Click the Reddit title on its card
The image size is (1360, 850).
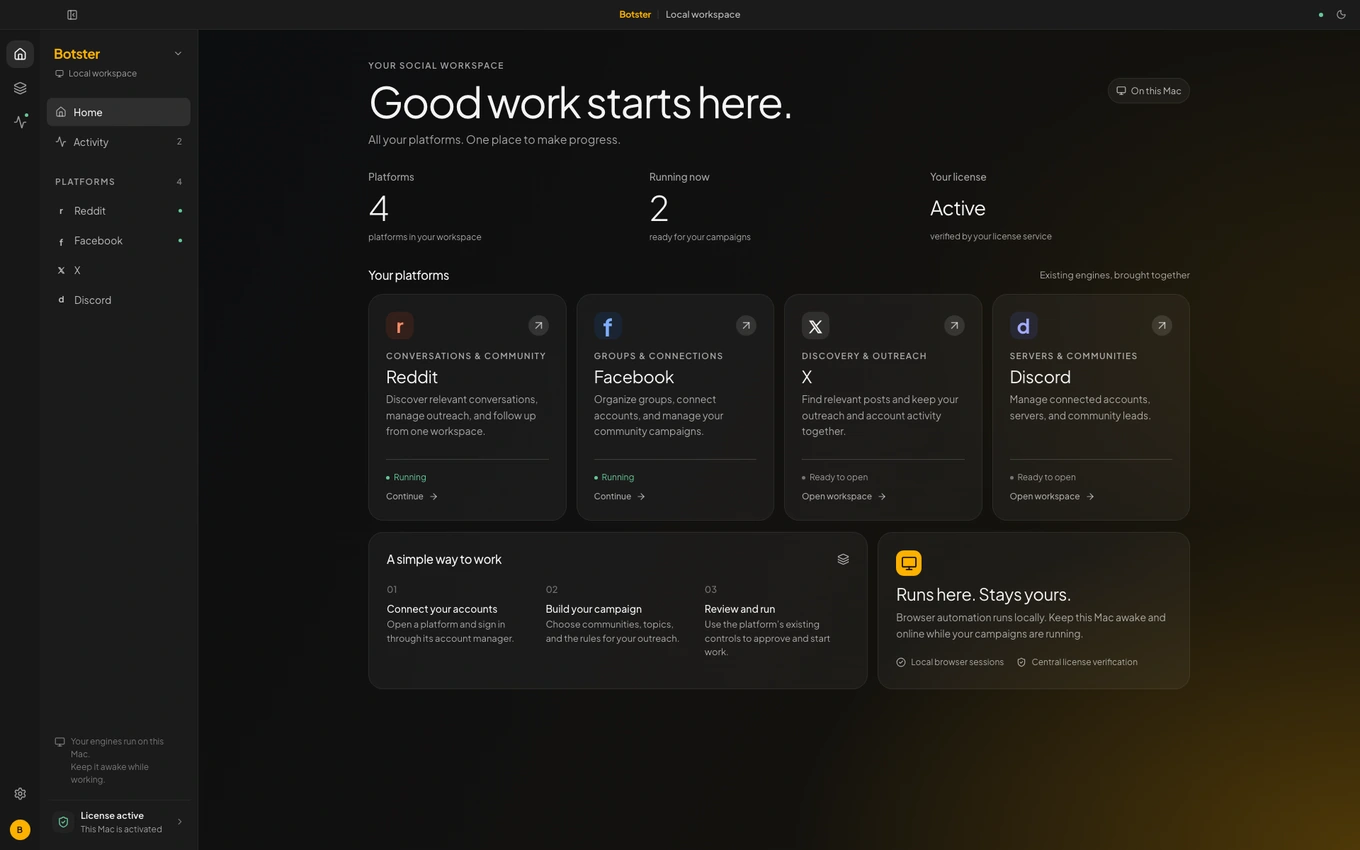pyautogui.click(x=412, y=377)
